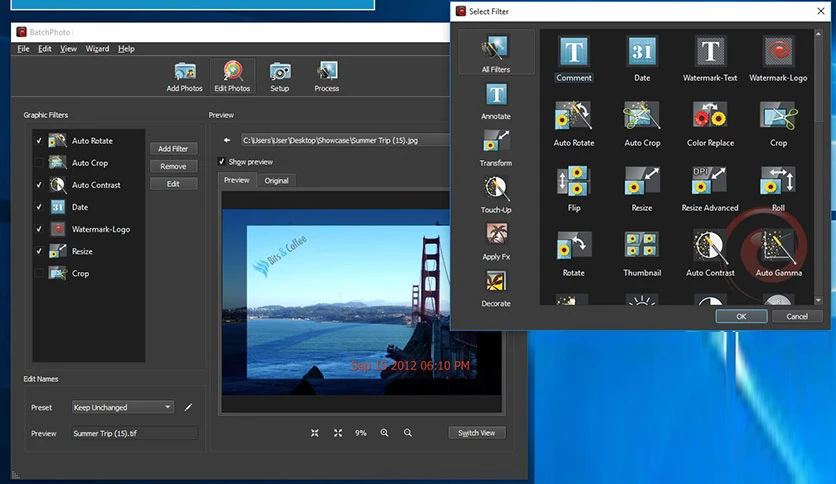Enable the Auto Crop filter checkbox
836x484 pixels.
coord(39,163)
